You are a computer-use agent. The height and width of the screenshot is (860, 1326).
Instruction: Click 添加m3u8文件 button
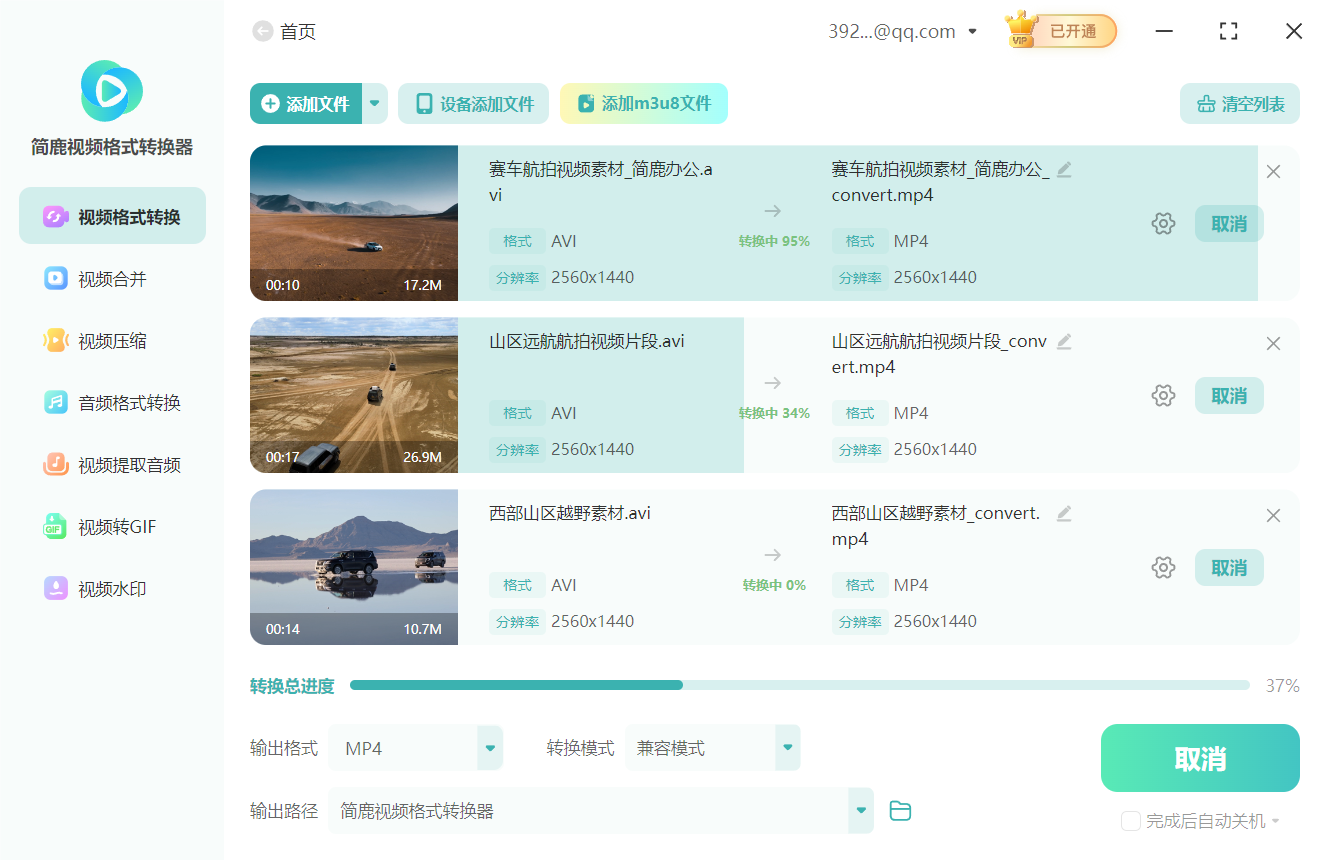pyautogui.click(x=643, y=103)
